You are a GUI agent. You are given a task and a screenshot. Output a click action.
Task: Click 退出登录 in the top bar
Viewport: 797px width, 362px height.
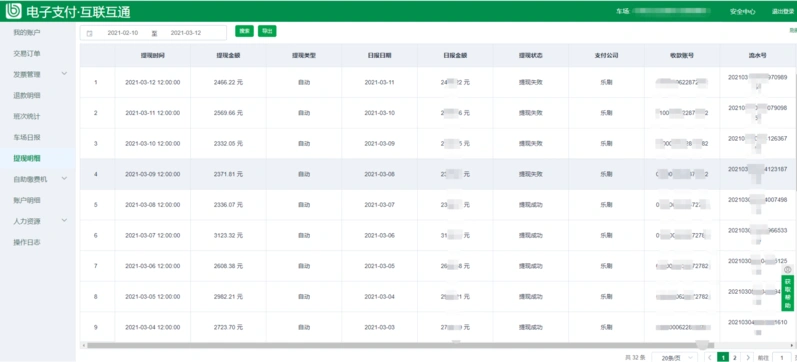coord(783,11)
